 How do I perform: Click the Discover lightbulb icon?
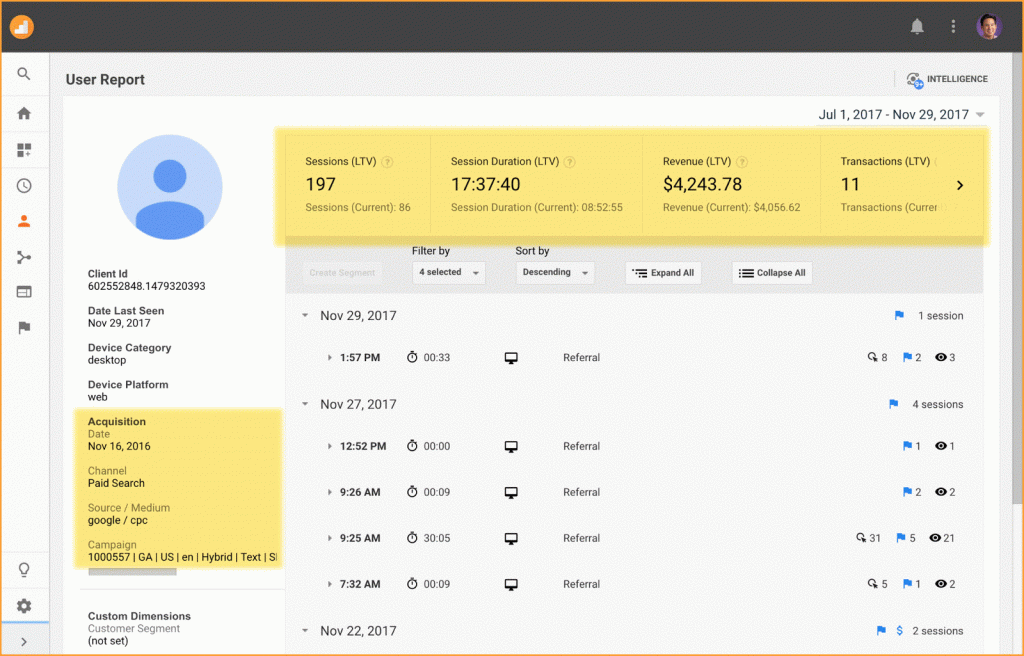click(24, 568)
